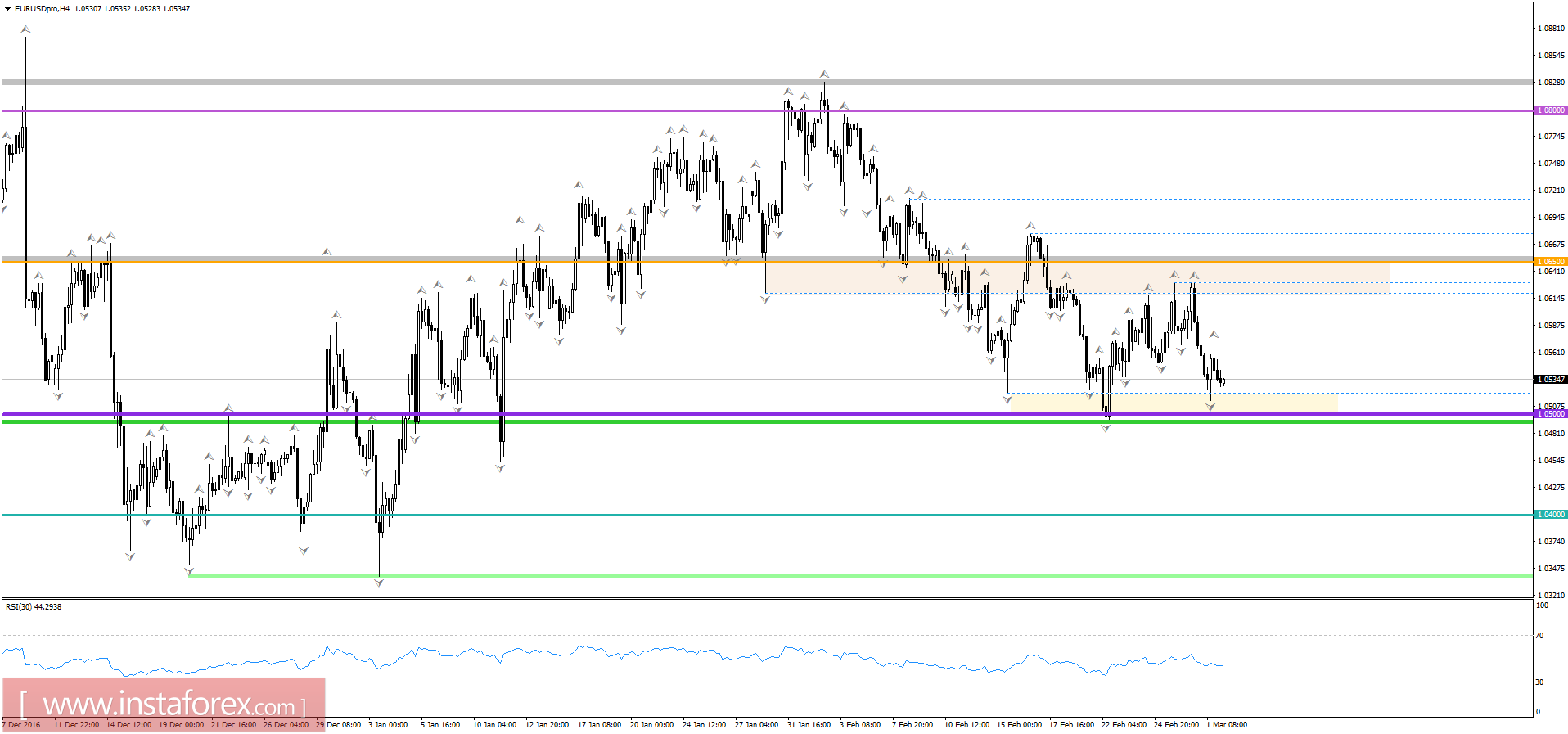Click the RSI scale value 70
The image size is (1568, 734).
click(1539, 636)
